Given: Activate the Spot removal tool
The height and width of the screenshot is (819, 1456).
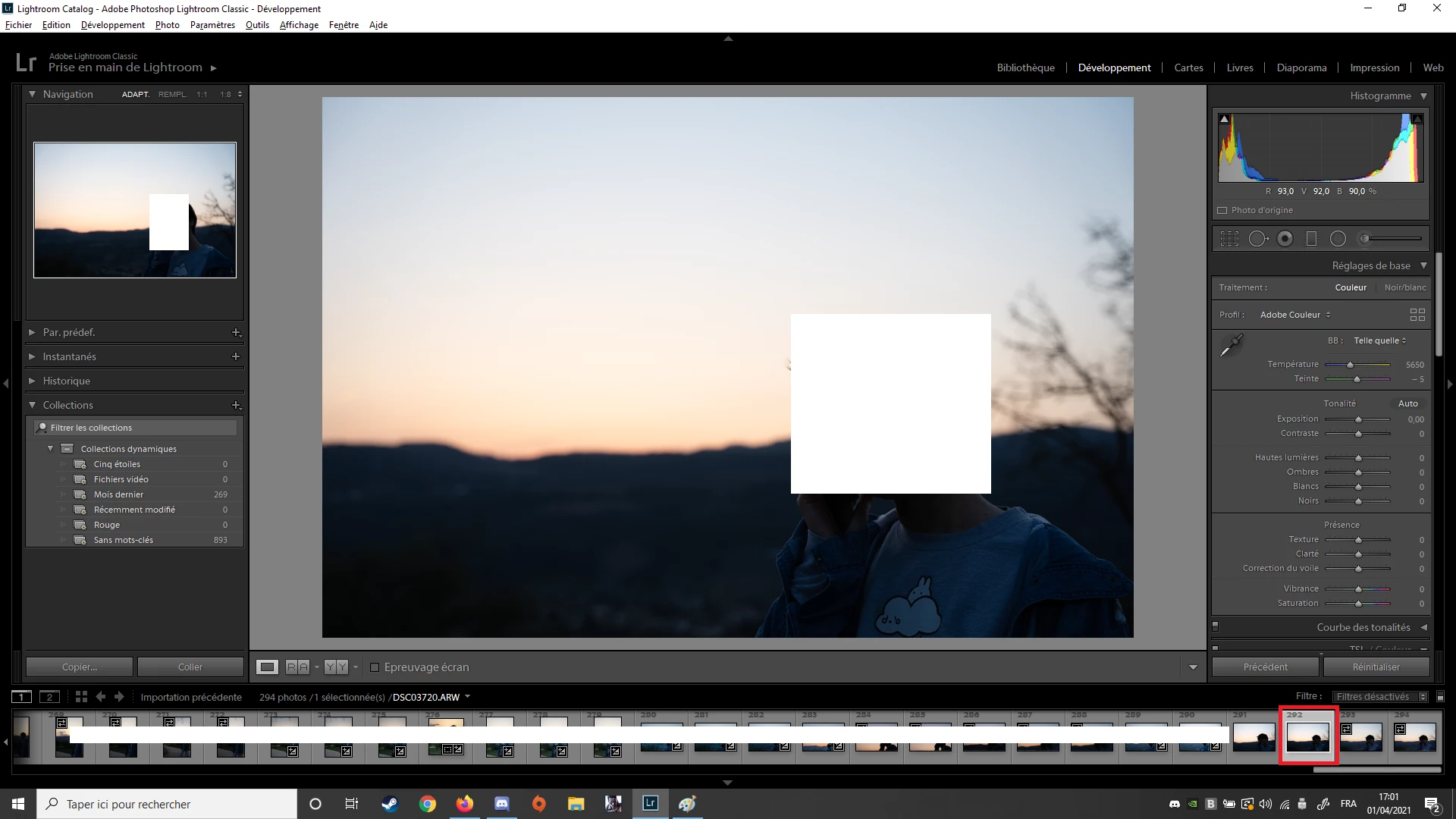Looking at the screenshot, I should pyautogui.click(x=1258, y=239).
